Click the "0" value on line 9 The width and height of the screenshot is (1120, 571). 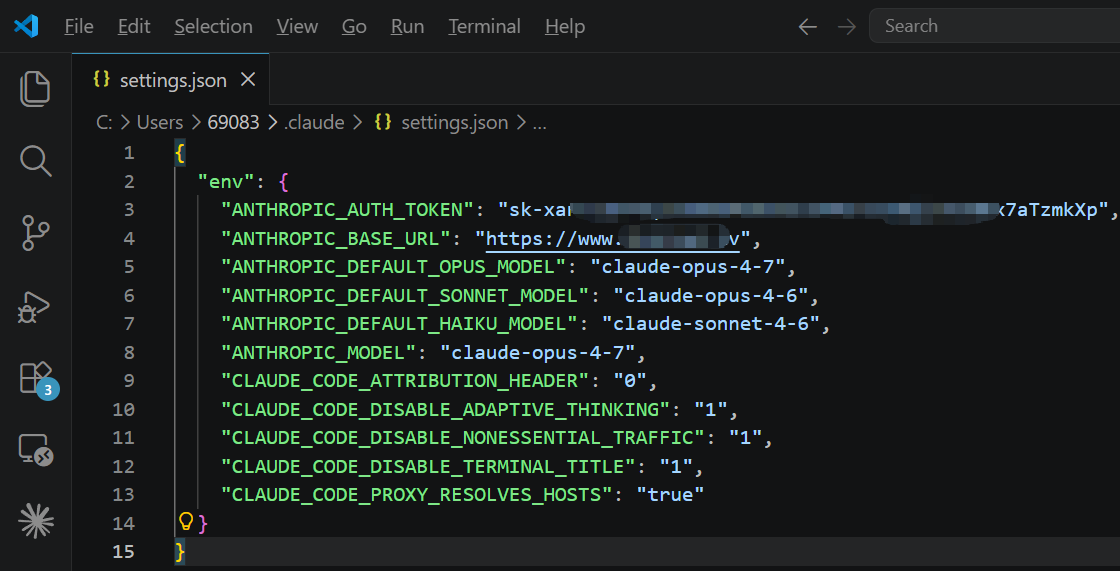630,381
